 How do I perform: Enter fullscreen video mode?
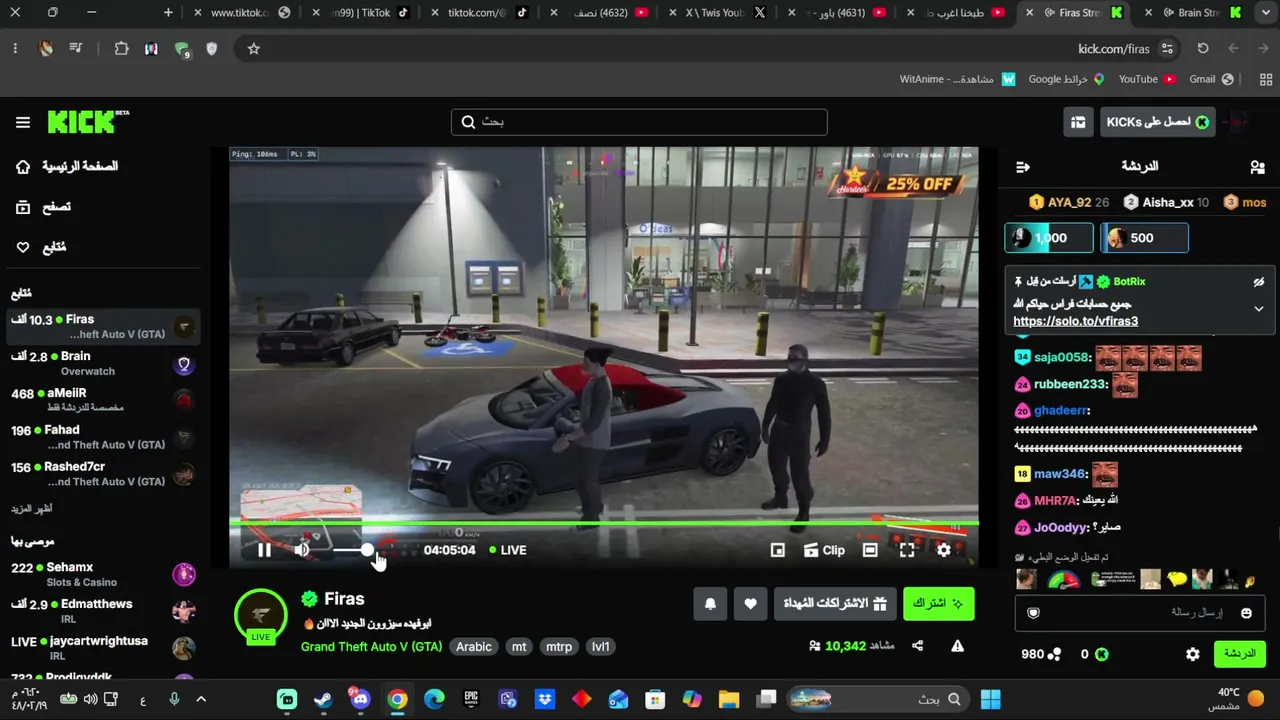pos(907,550)
